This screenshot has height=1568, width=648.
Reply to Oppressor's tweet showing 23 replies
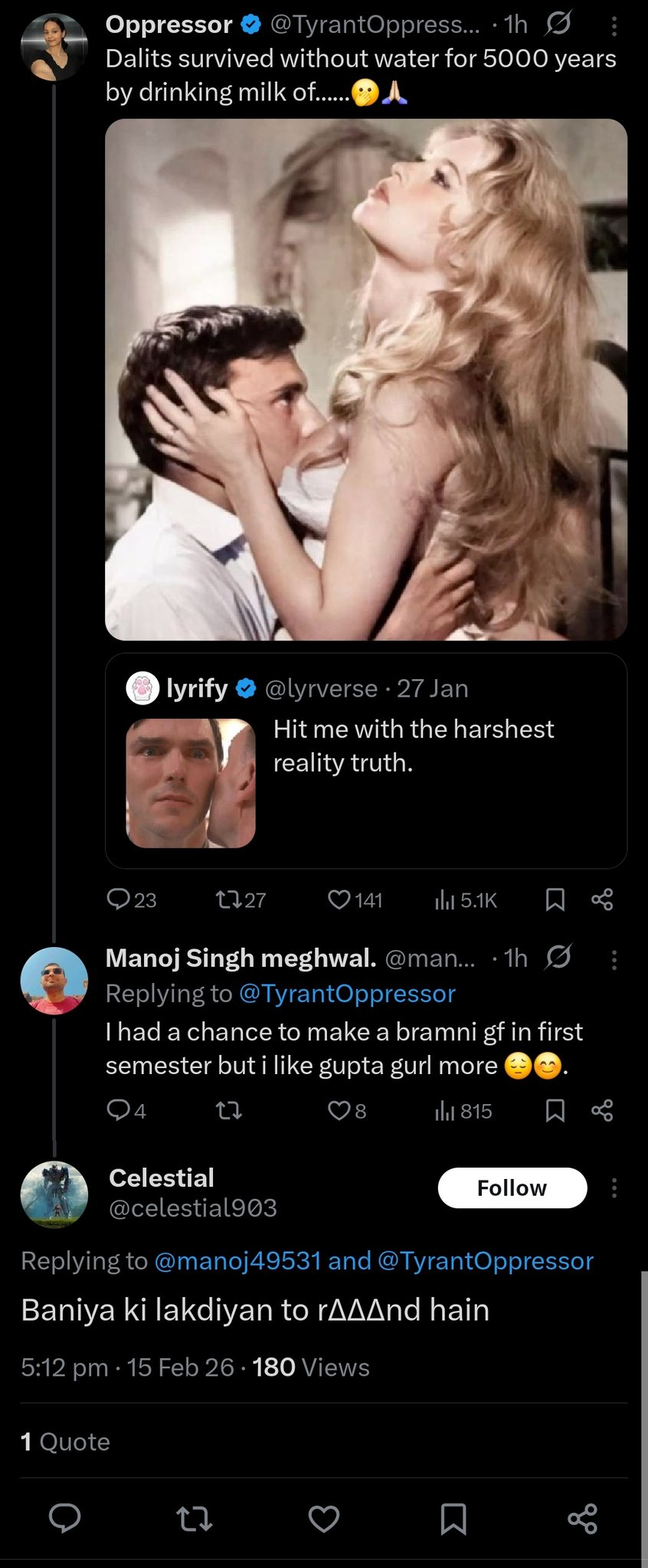[x=119, y=899]
